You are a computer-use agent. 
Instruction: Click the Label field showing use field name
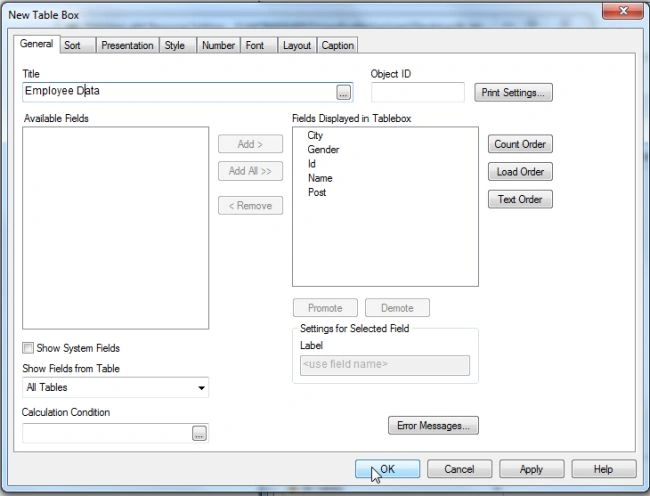[x=385, y=365]
